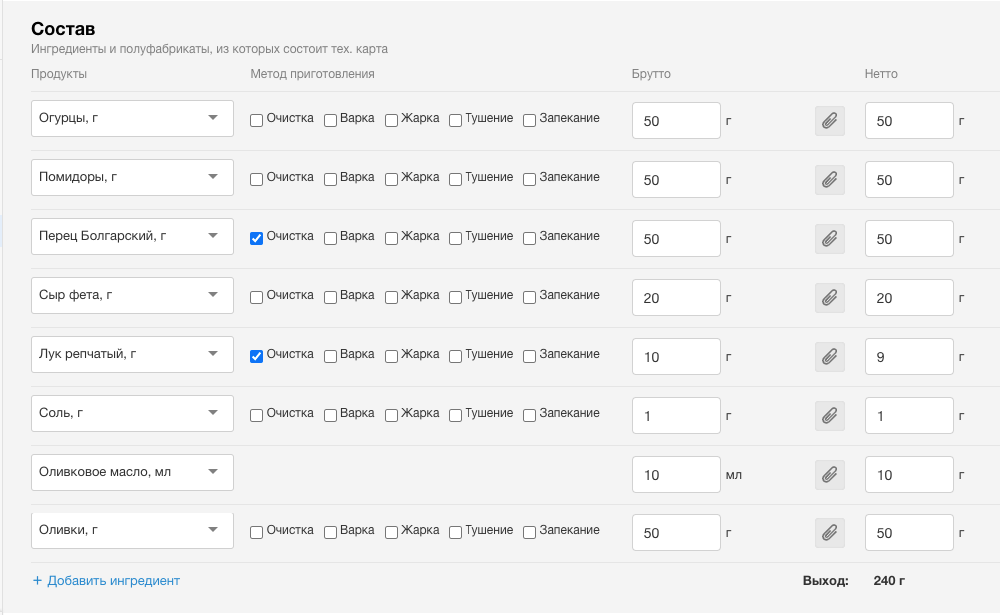Click the Брутто field for Соль
Screen dimensions: 1000x615
pyautogui.click(x=675, y=415)
